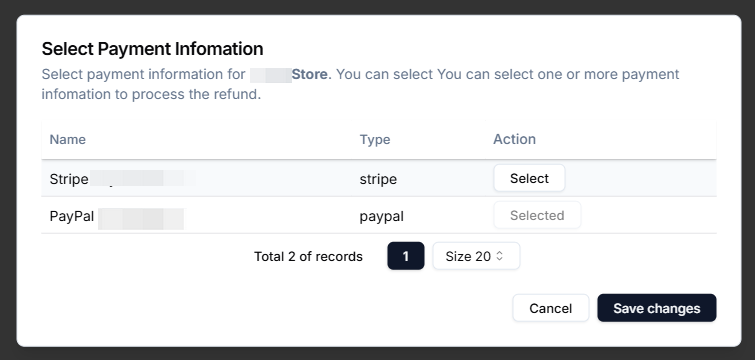Image resolution: width=755 pixels, height=360 pixels.
Task: Click the Type column header
Action: click(x=375, y=140)
